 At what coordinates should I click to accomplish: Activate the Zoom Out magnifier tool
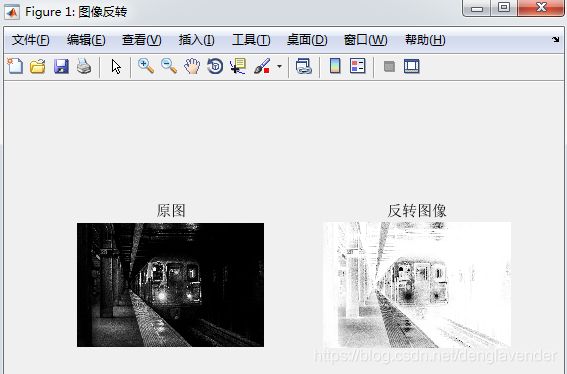point(169,66)
